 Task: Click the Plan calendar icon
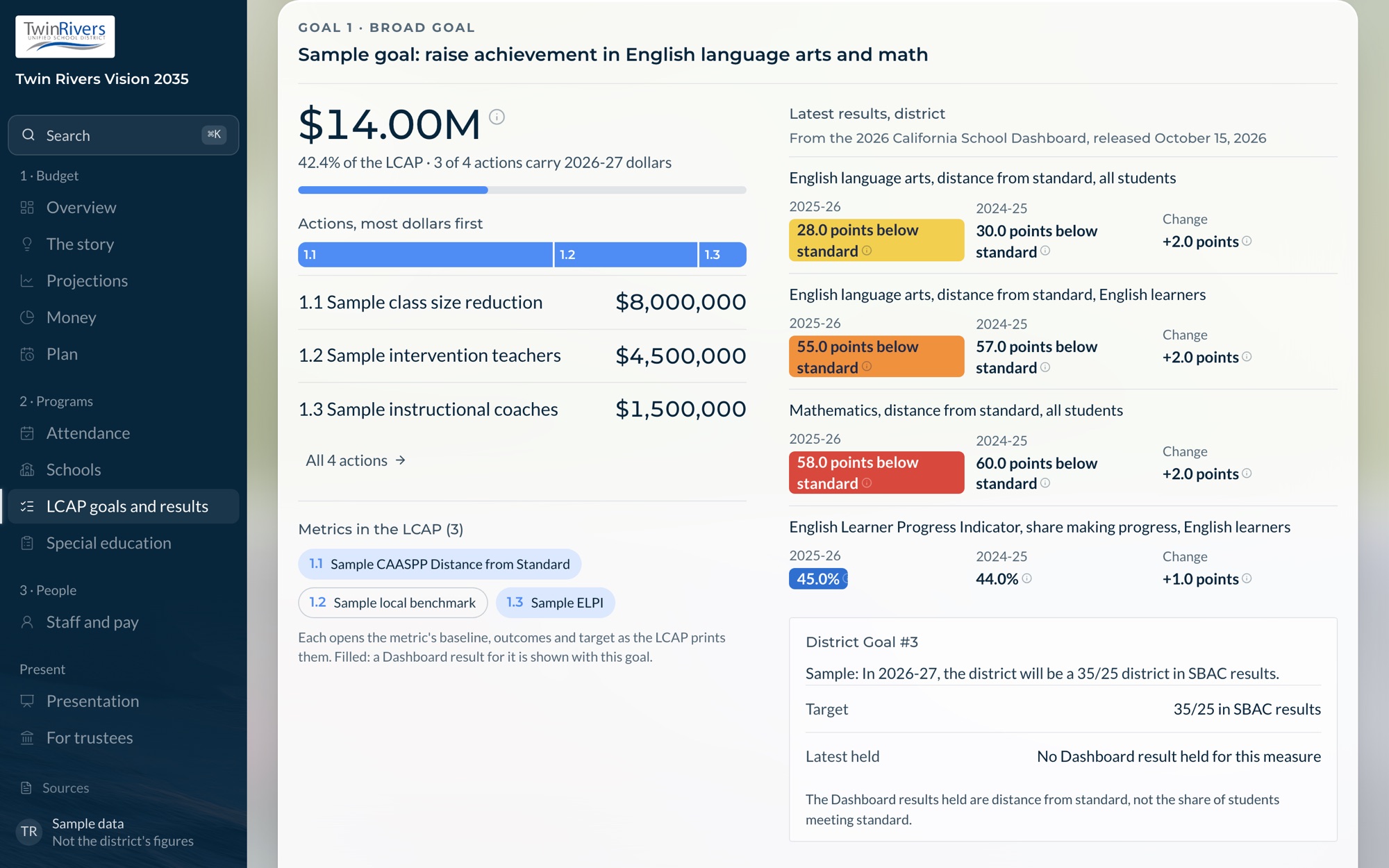pos(27,354)
